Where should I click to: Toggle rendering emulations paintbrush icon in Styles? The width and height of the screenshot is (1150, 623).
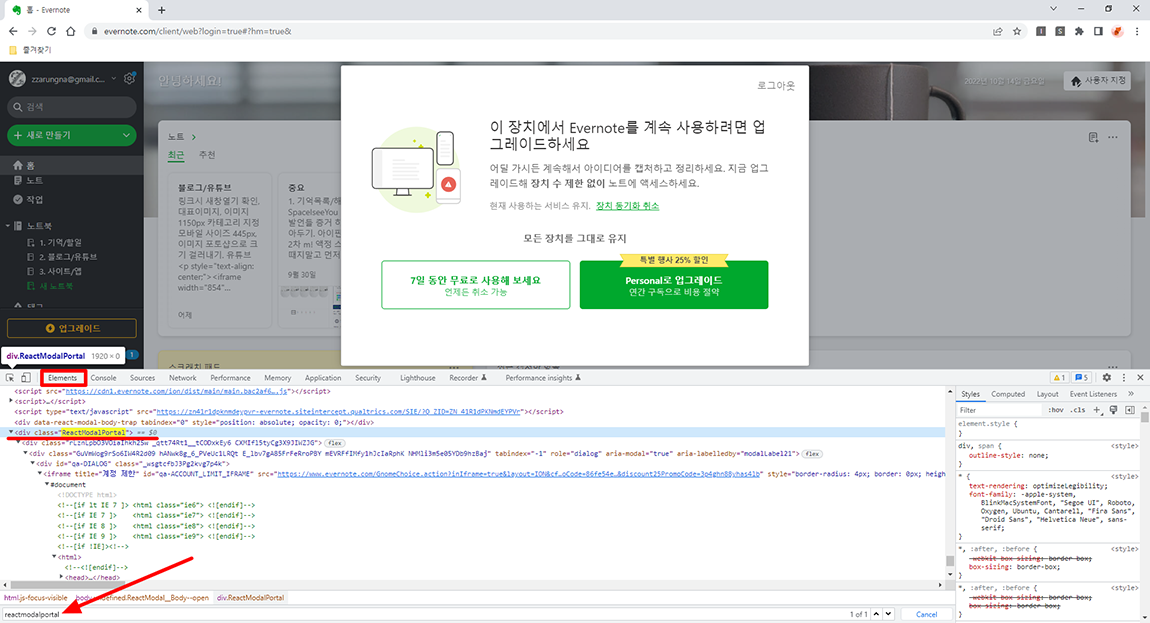click(1113, 410)
